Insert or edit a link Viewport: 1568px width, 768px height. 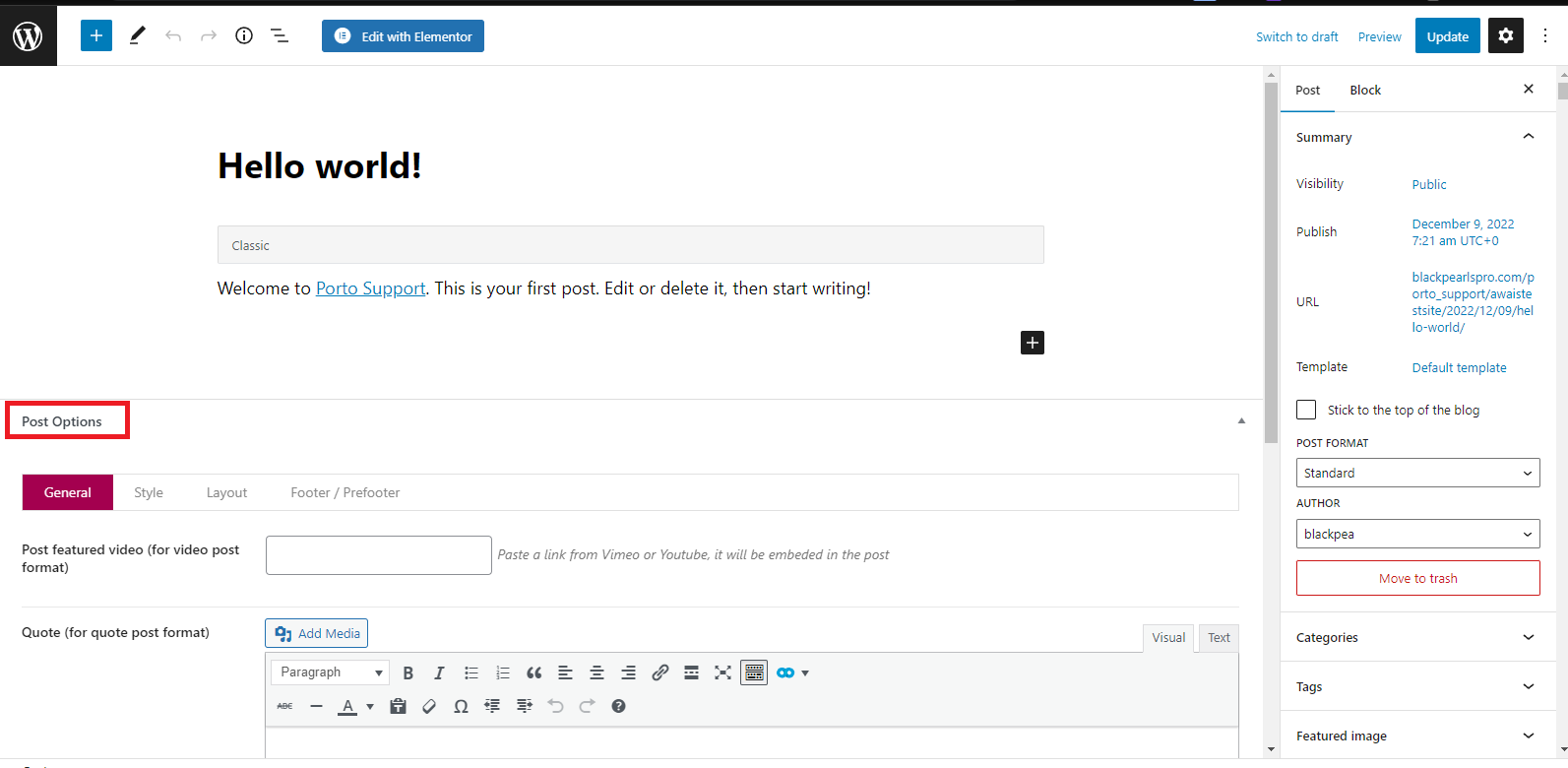(x=660, y=672)
